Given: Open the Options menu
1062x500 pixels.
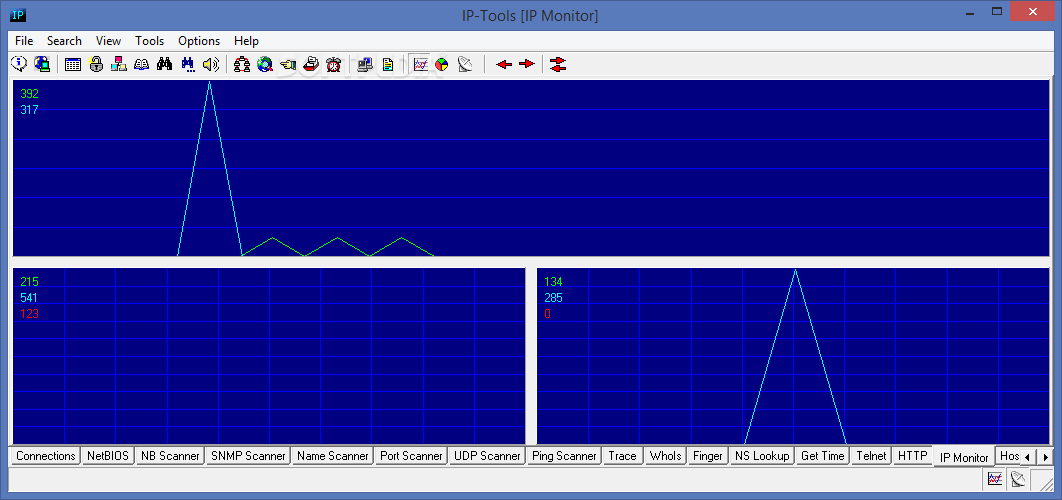Looking at the screenshot, I should coord(199,41).
